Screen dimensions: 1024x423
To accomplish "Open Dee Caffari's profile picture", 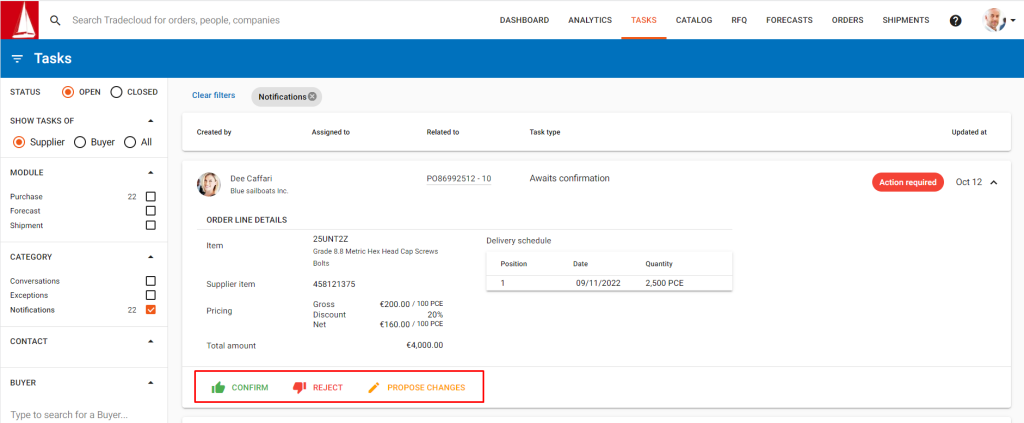I will 209,184.
